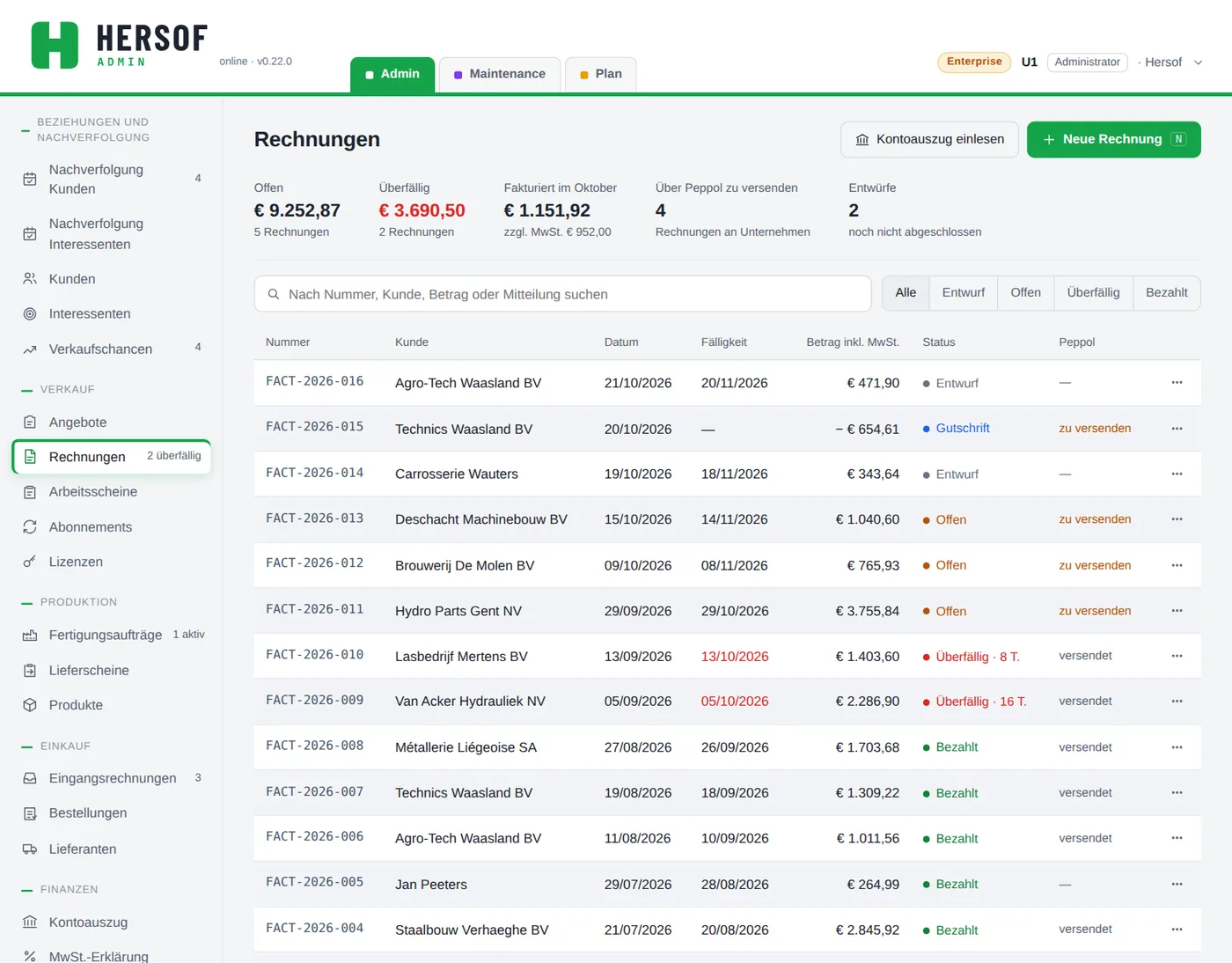
Task: Click the Verkaufschancen trend icon
Action: [30, 349]
